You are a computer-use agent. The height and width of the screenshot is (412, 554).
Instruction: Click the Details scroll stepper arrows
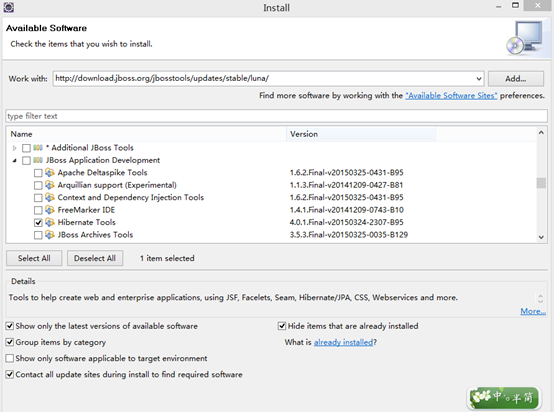tap(540, 298)
